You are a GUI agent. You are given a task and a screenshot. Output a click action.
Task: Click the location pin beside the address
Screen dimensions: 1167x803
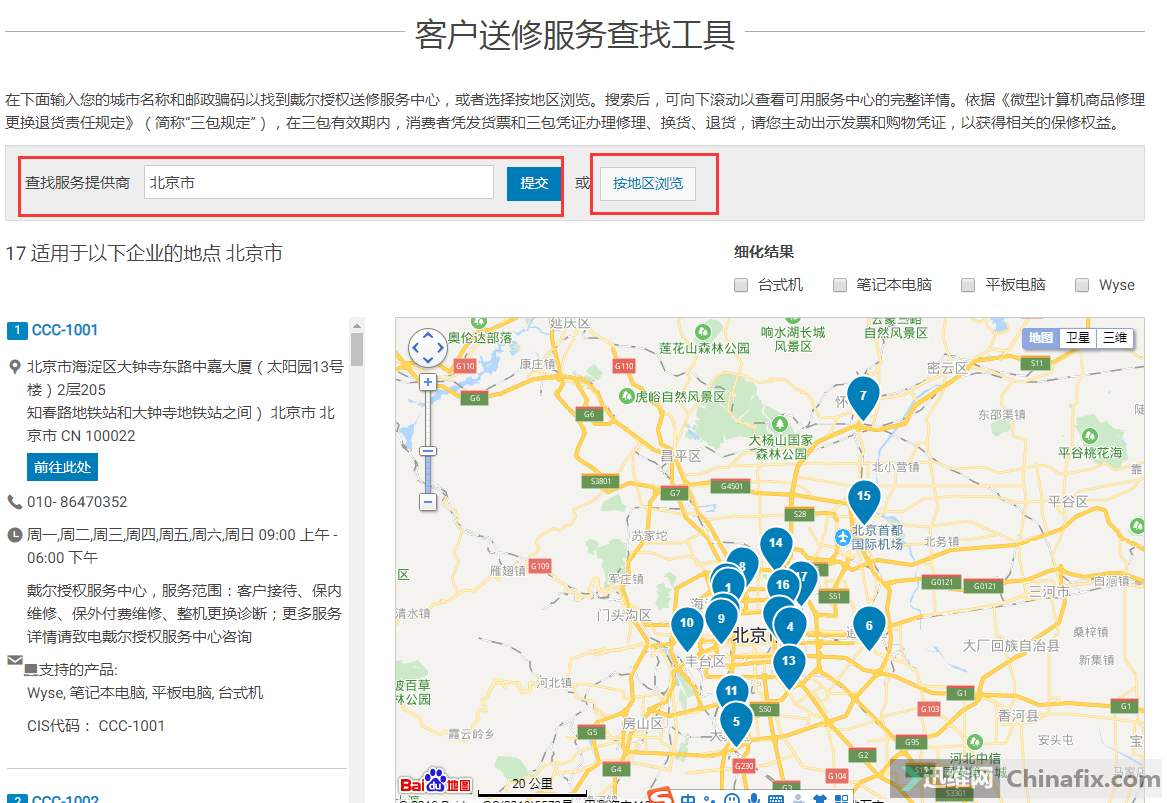14,367
